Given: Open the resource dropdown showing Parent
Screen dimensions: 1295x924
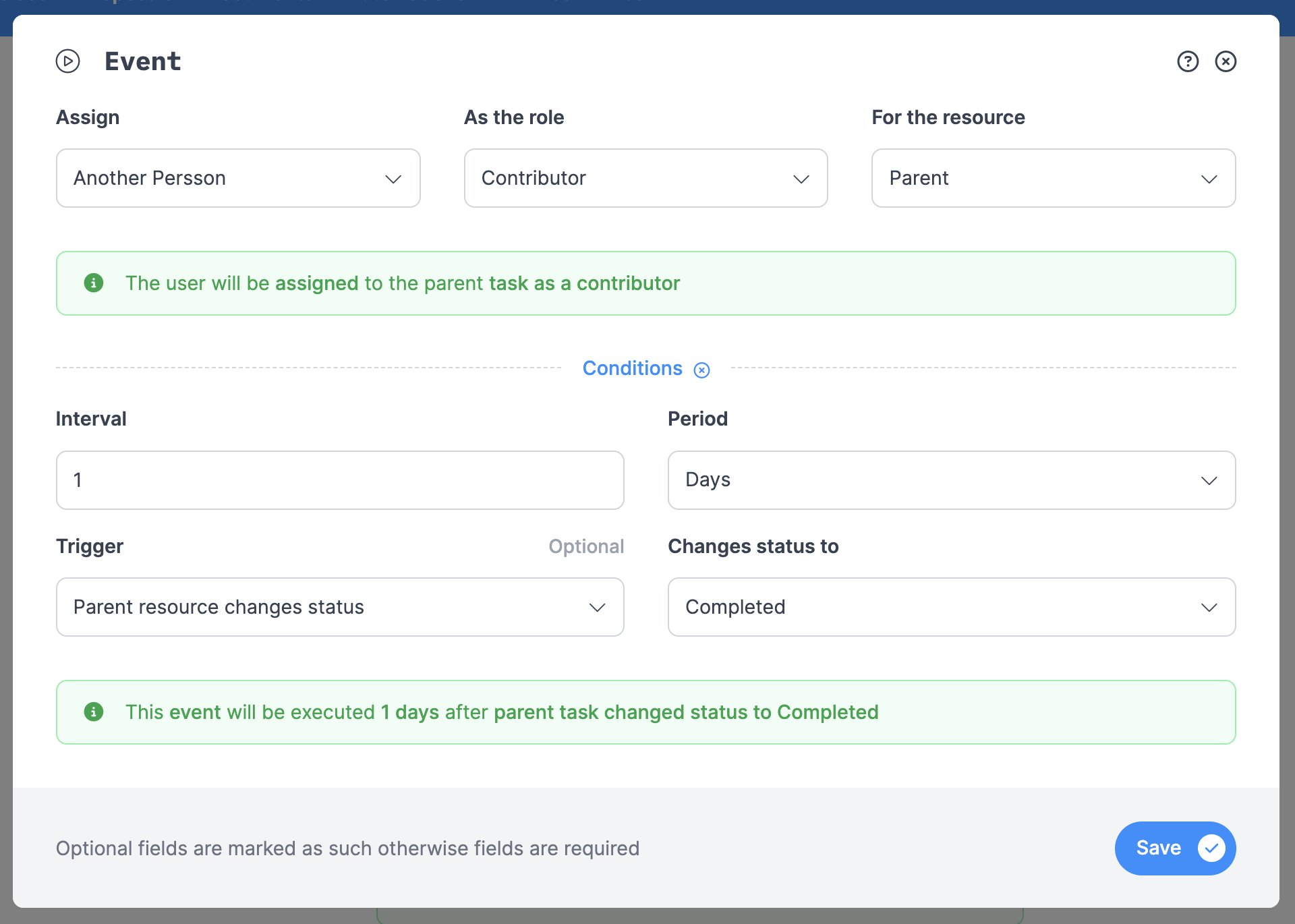Looking at the screenshot, I should pyautogui.click(x=1053, y=178).
